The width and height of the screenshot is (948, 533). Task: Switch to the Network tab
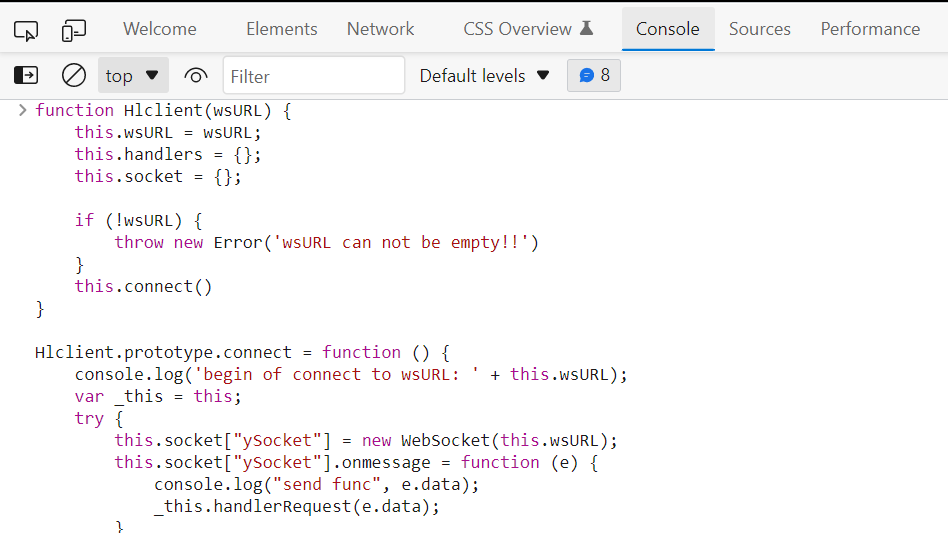tap(380, 29)
